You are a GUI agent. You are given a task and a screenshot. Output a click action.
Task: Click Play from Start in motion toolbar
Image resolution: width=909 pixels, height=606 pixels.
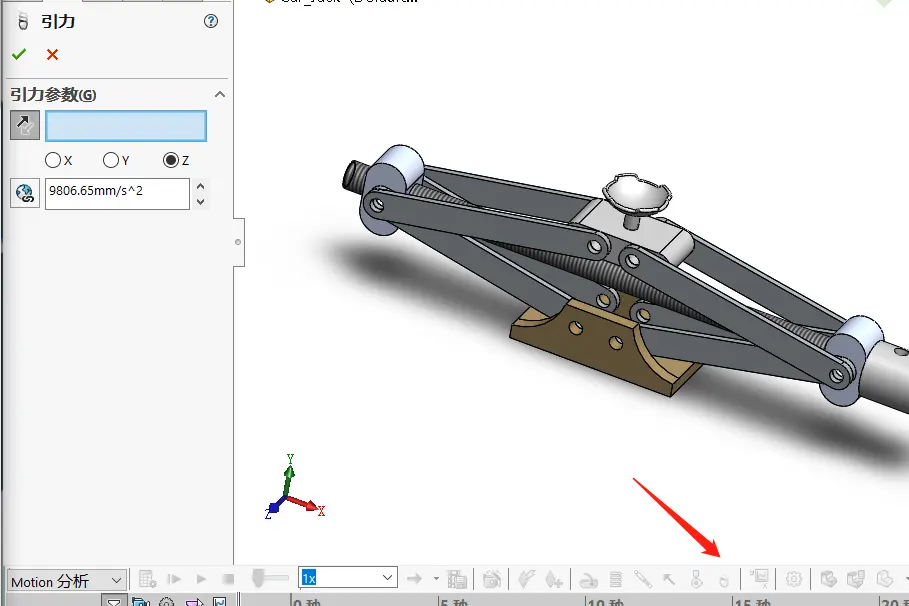(174, 579)
